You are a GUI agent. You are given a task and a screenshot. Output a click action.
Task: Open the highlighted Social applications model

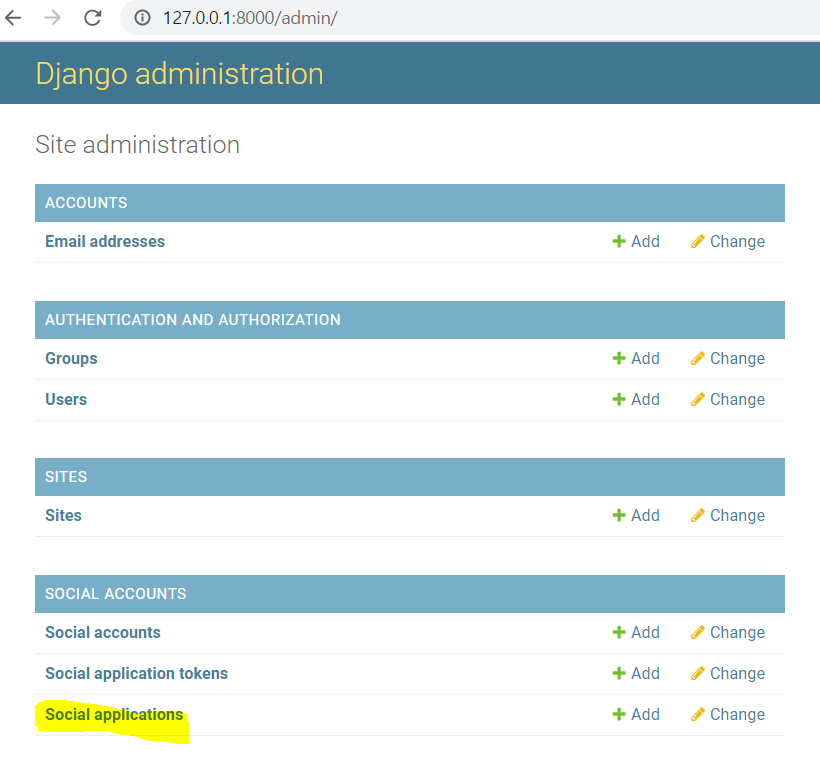click(114, 715)
